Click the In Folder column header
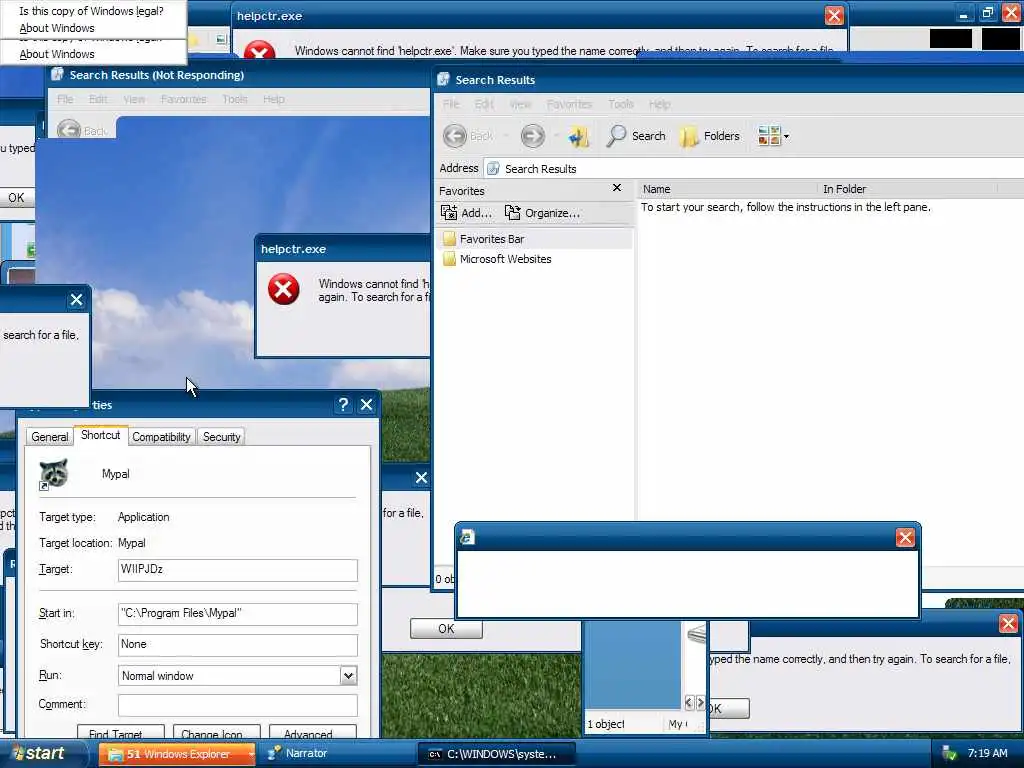Viewport: 1024px width, 768px height. [907, 189]
